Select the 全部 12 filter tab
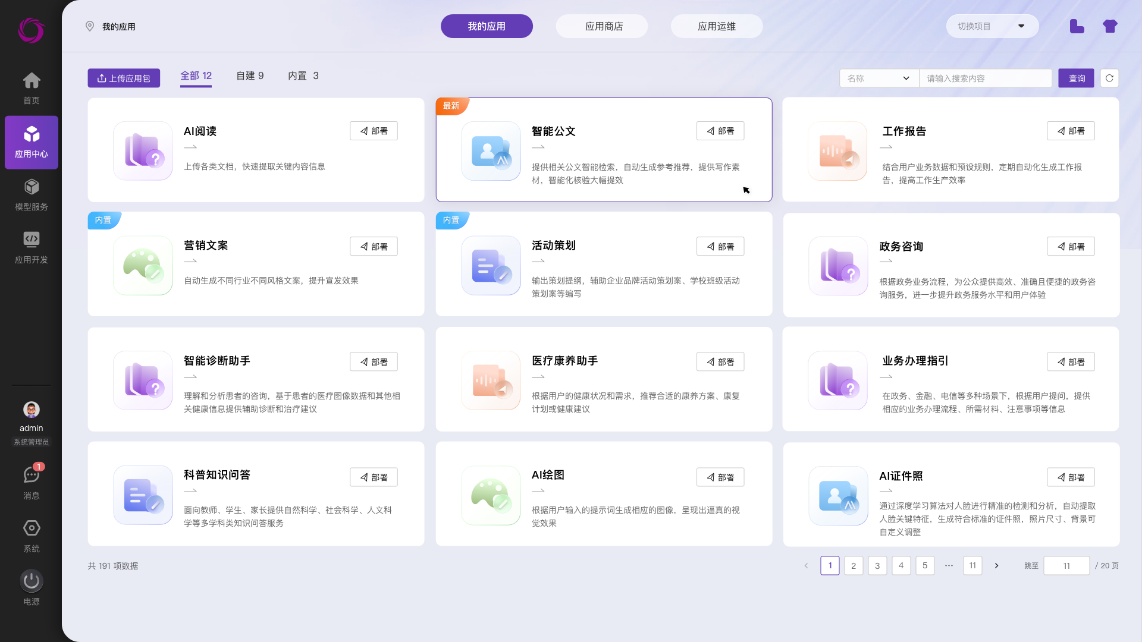This screenshot has width=1142, height=642. [x=196, y=76]
